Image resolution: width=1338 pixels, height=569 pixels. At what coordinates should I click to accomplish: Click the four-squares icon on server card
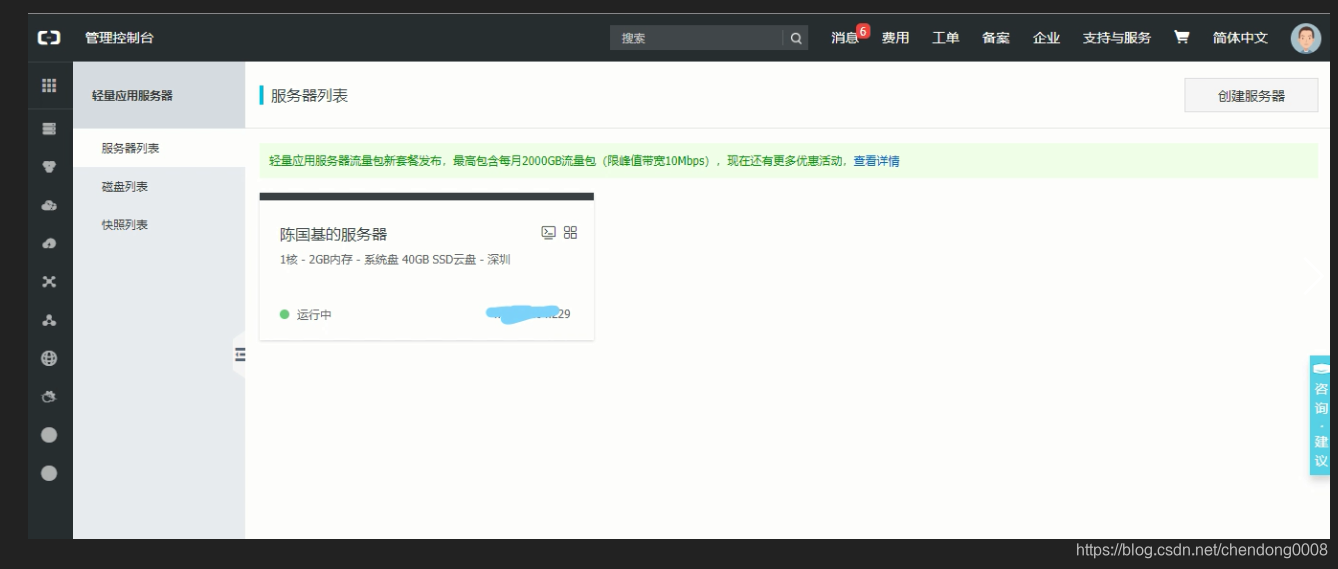tap(570, 232)
